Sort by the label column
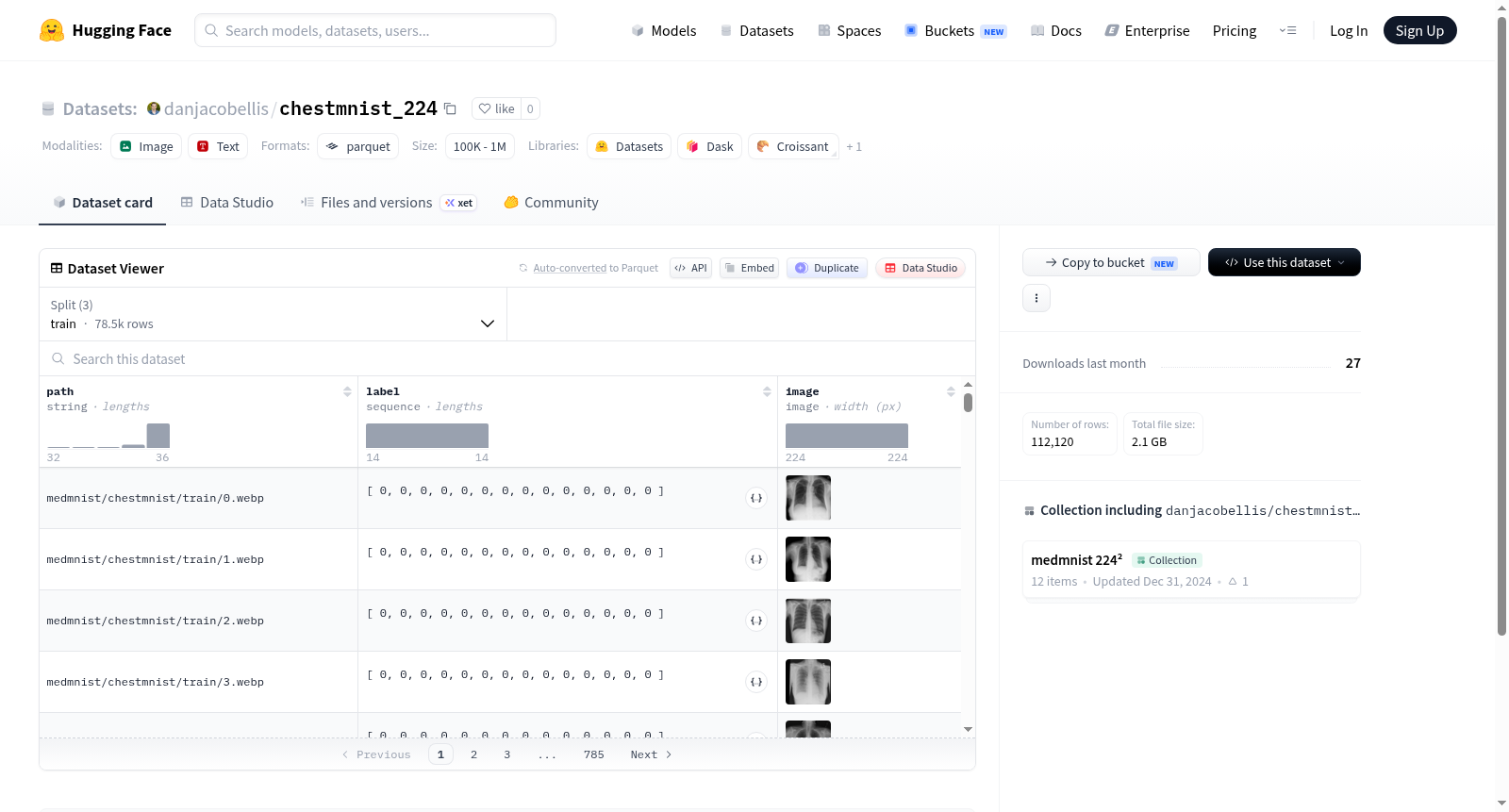Viewport: 1509px width, 812px height. point(767,391)
